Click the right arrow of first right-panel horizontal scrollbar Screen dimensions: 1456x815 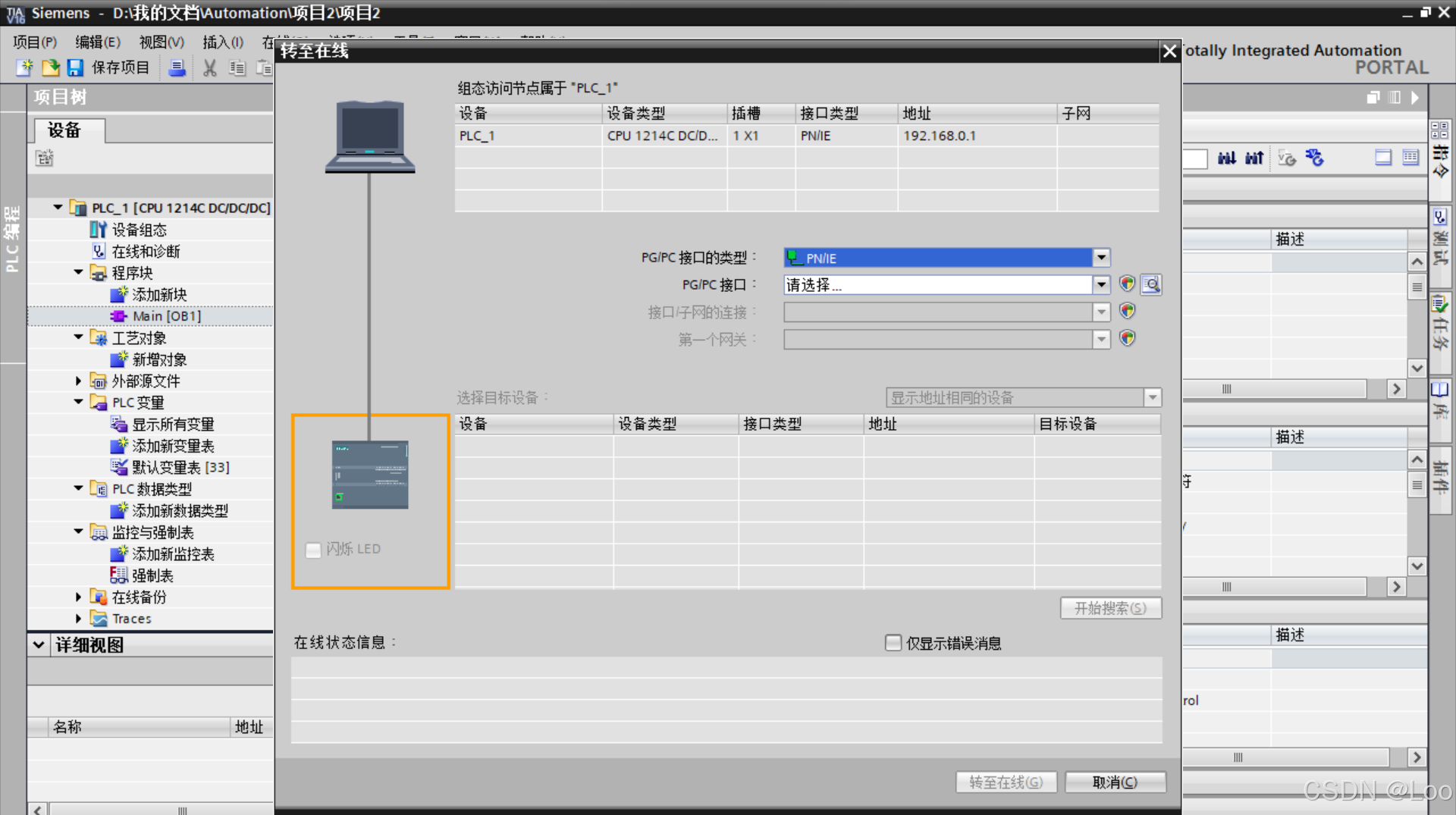point(1396,389)
